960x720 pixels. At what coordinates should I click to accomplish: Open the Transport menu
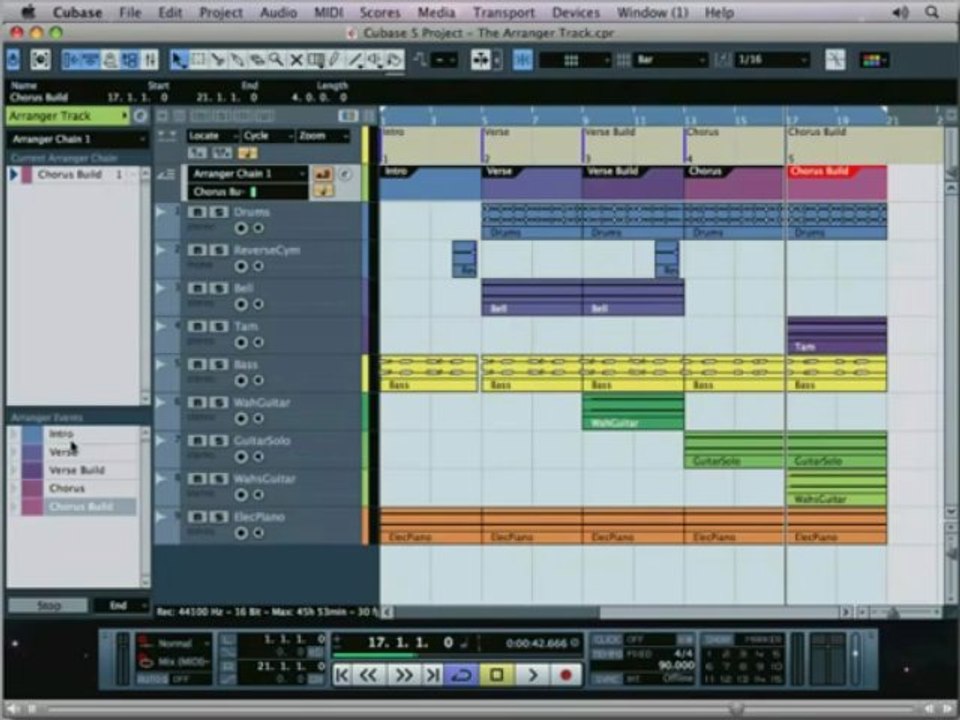tap(504, 12)
